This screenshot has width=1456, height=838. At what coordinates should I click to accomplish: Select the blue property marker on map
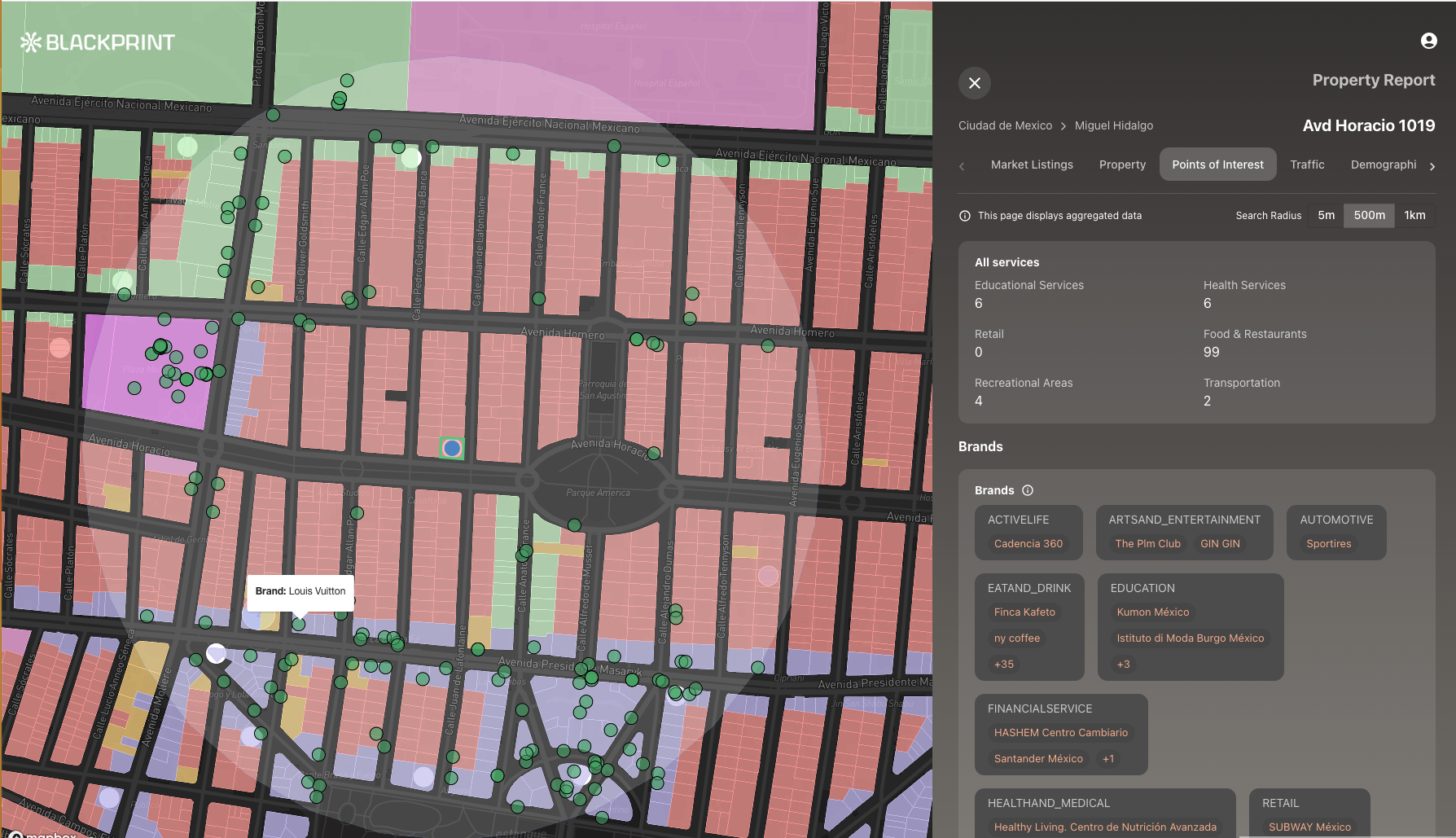click(452, 448)
